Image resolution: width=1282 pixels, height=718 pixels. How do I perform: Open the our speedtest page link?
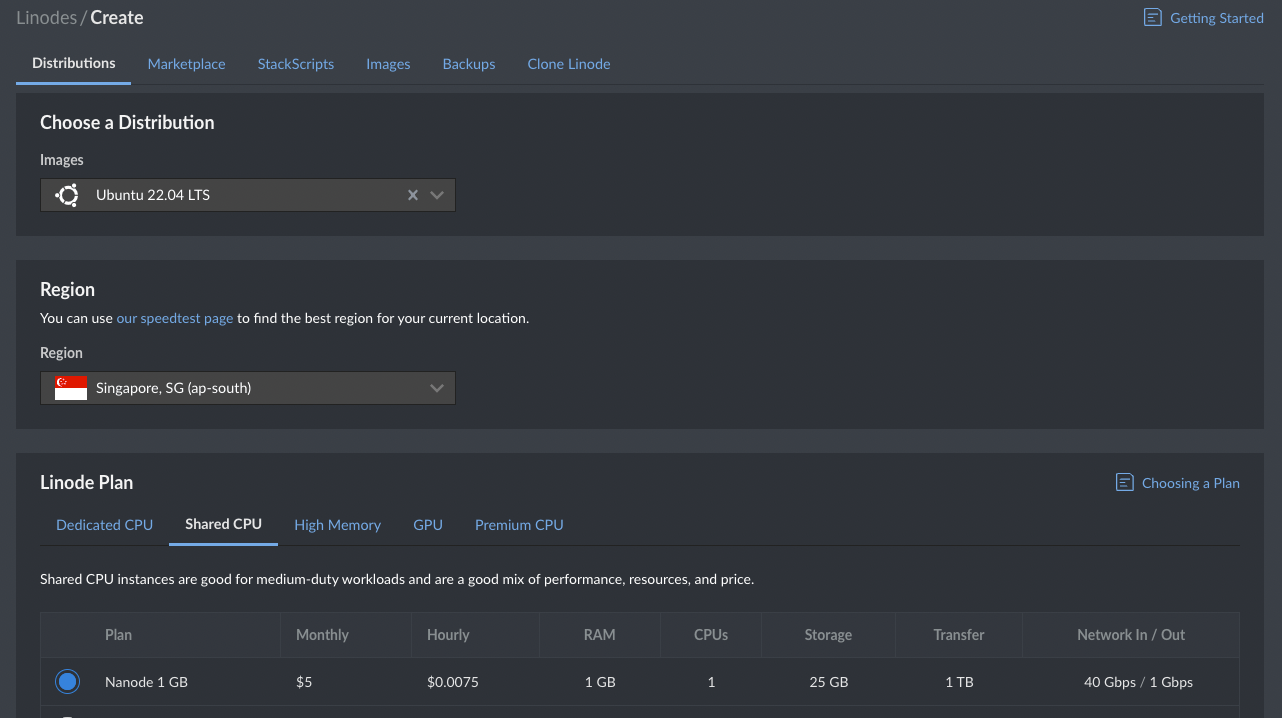pyautogui.click(x=175, y=318)
